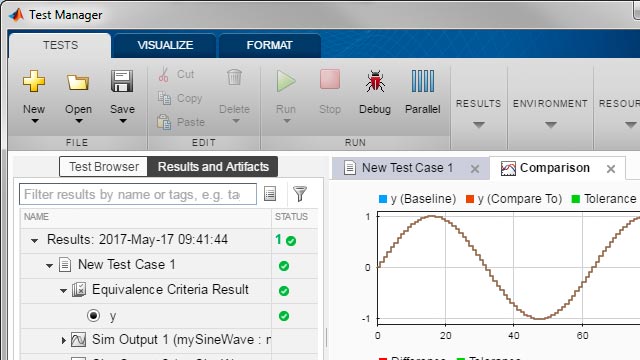Click the y (Compare To) orange legend swatch
This screenshot has width=640, height=360.
click(x=470, y=199)
